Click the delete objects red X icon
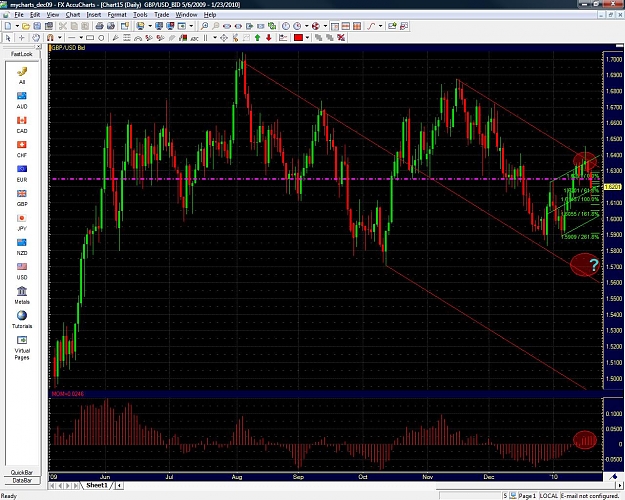The image size is (625, 500). 341,38
